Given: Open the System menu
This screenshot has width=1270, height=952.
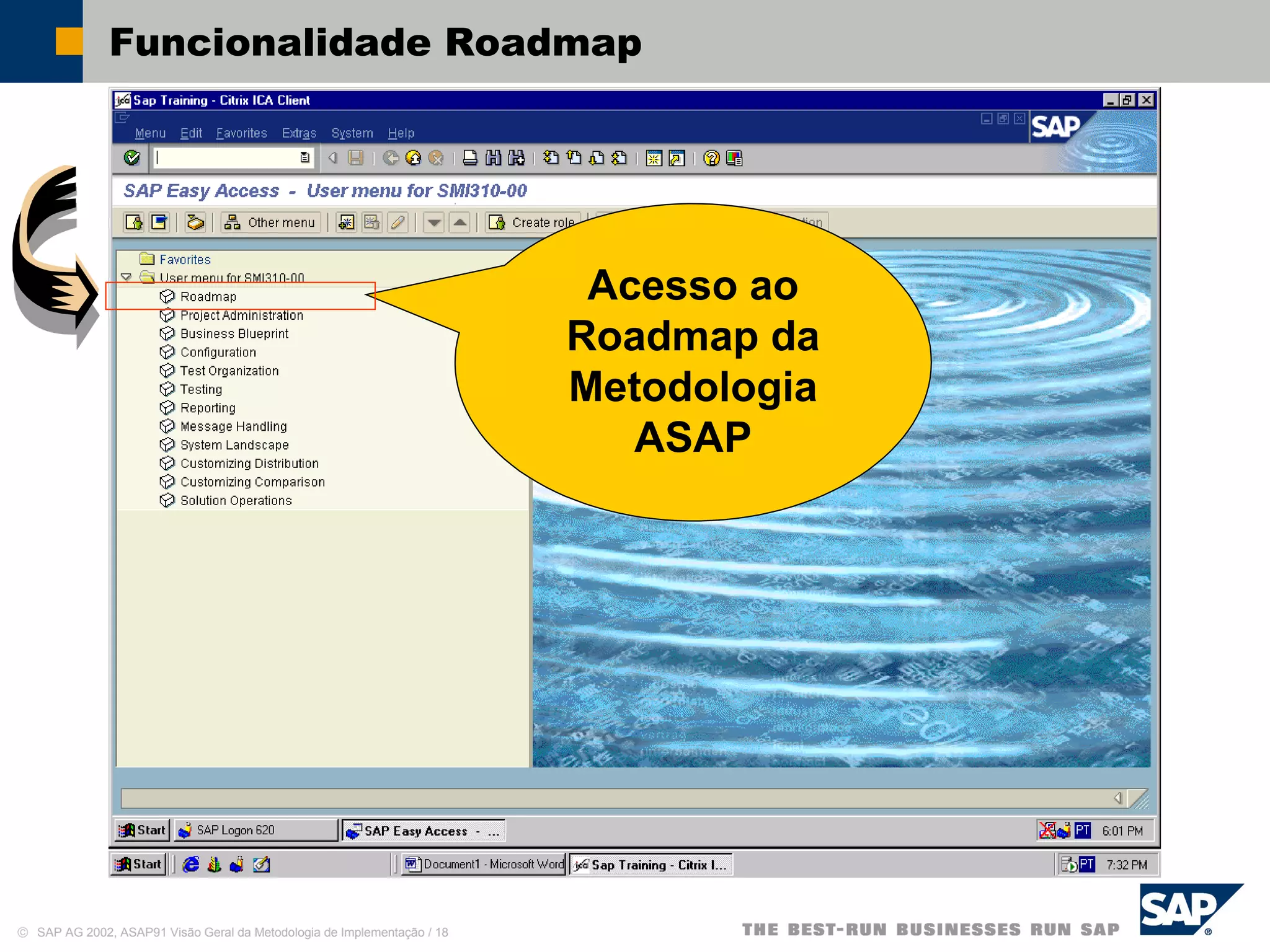Looking at the screenshot, I should click(352, 133).
